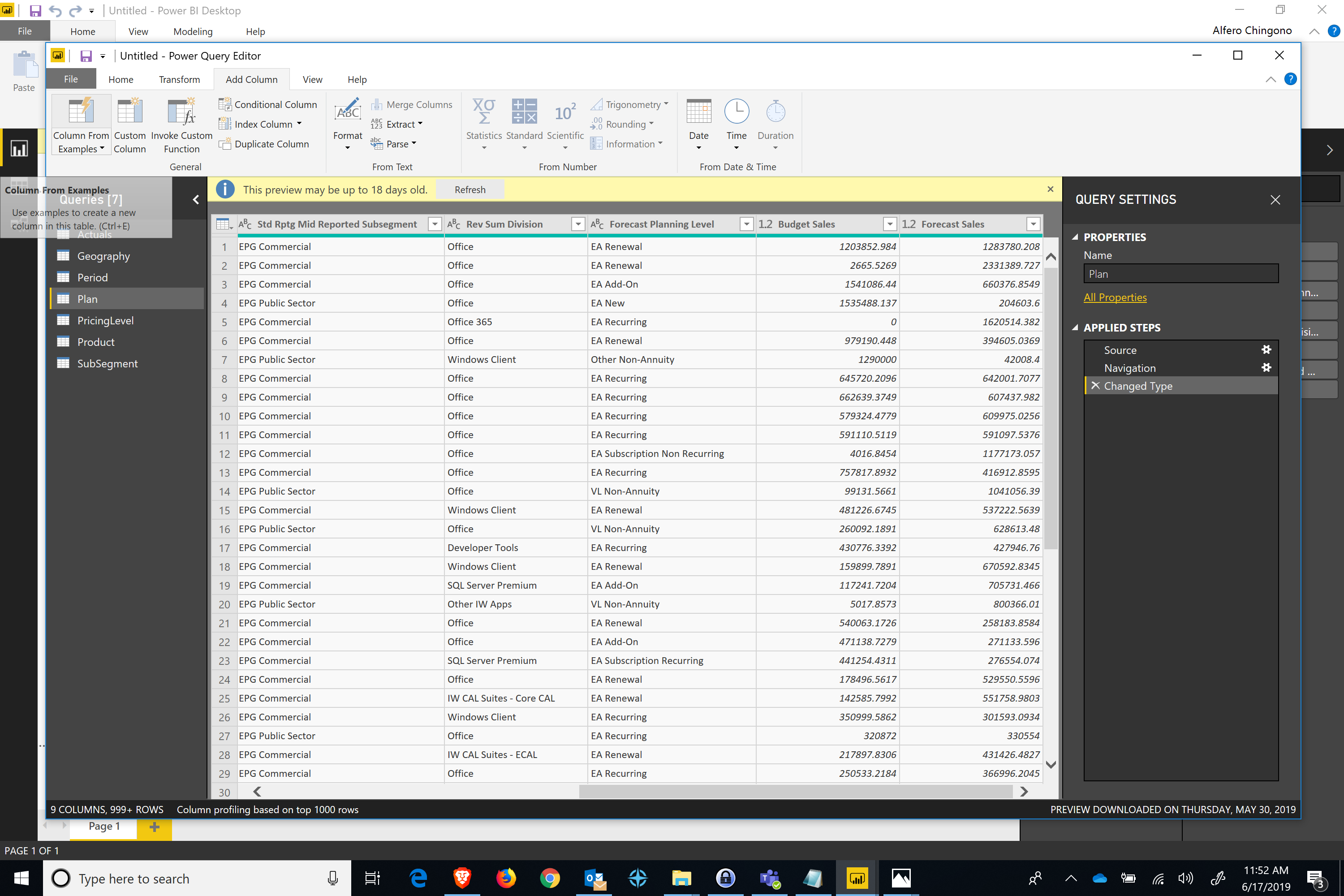The image size is (1344, 896).
Task: Select the PricingLevel query
Action: pos(127,321)
